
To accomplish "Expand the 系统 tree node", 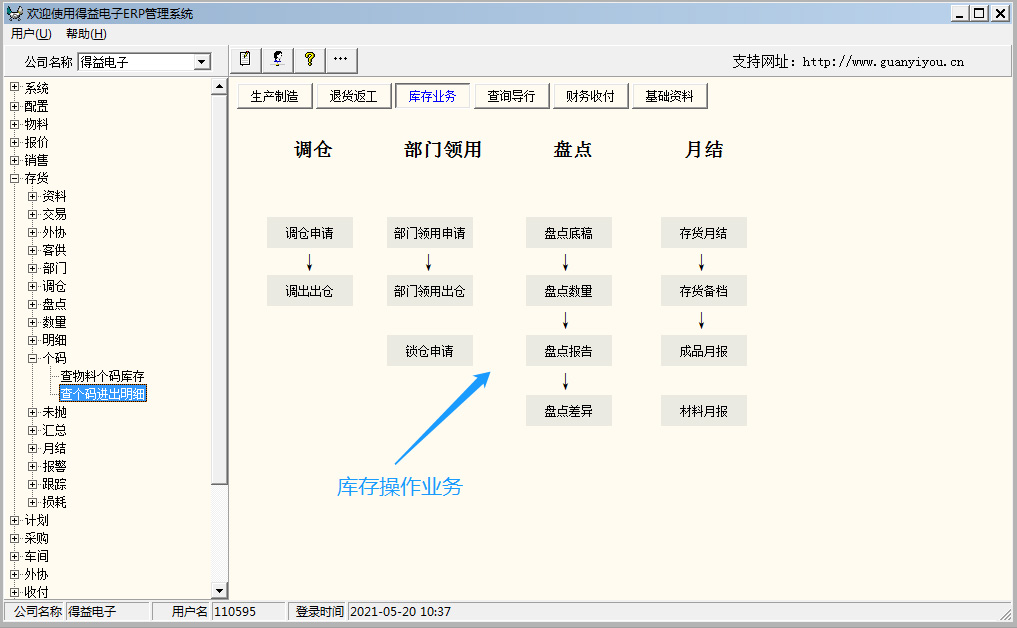I will 15,88.
